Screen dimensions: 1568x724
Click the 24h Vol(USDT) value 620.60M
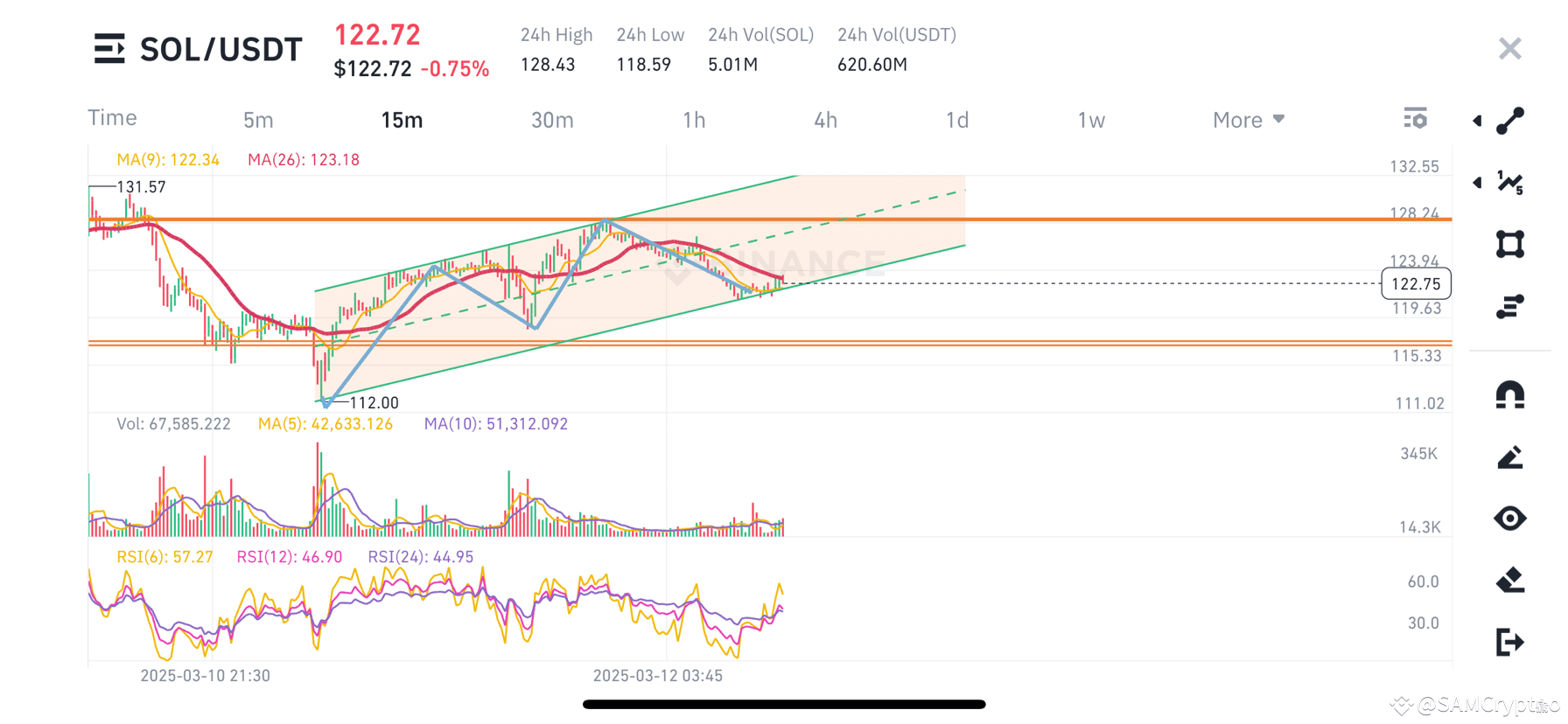point(872,65)
